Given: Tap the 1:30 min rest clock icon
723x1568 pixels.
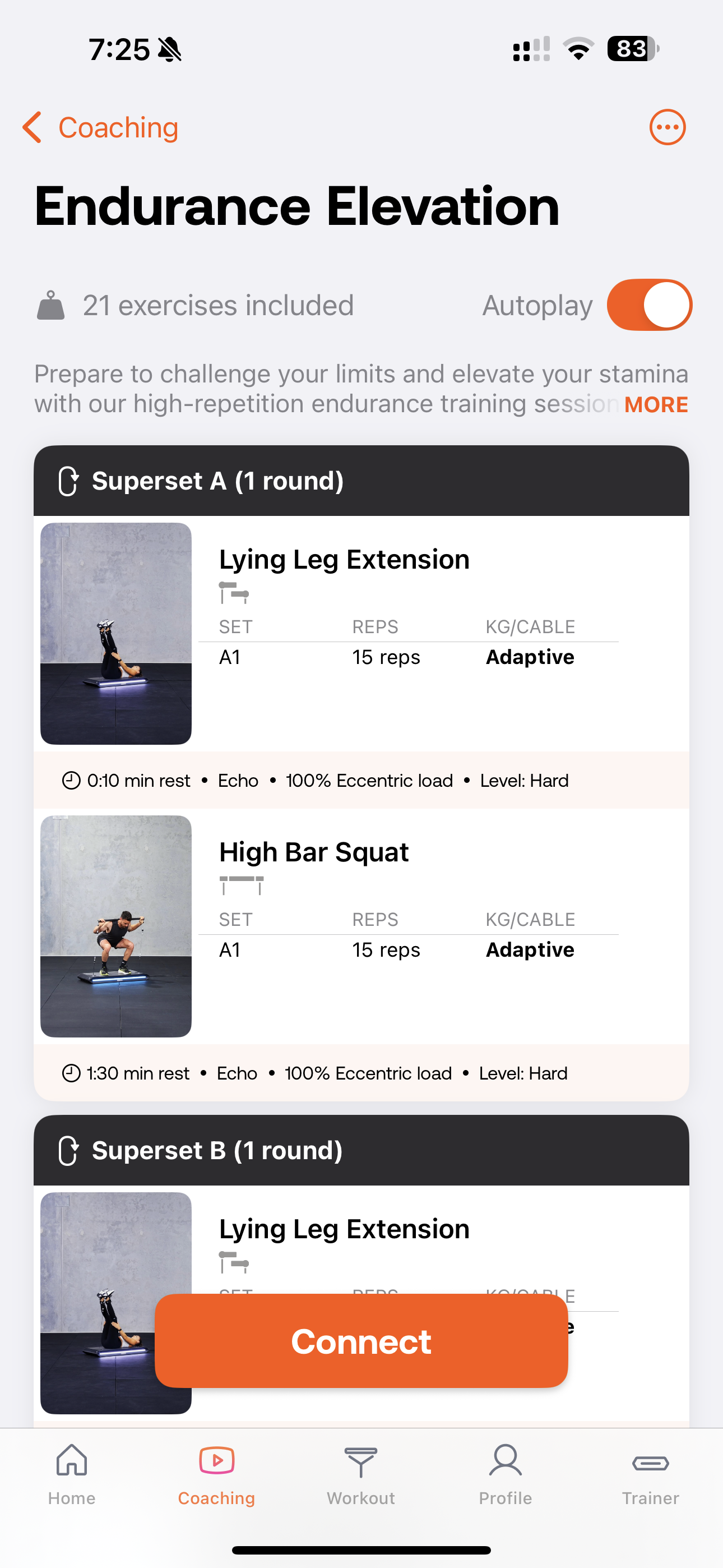Looking at the screenshot, I should coord(71,1073).
